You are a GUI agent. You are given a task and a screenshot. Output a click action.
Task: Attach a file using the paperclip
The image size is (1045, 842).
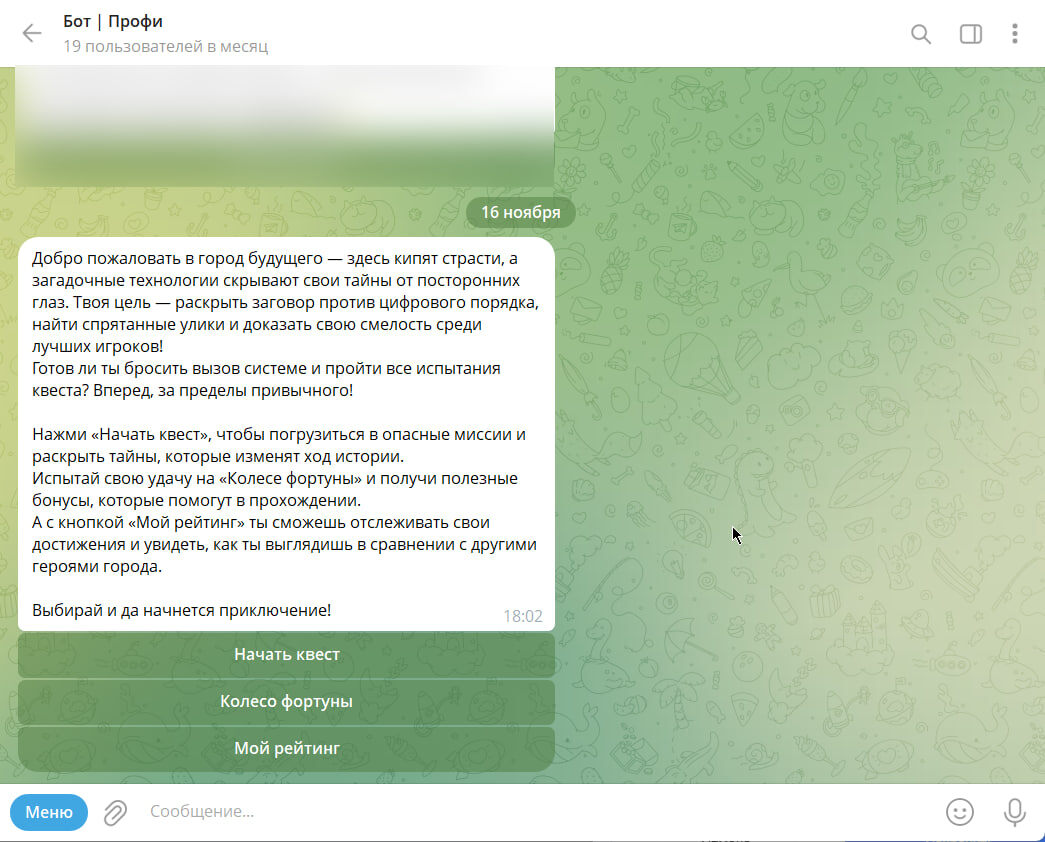[x=114, y=812]
